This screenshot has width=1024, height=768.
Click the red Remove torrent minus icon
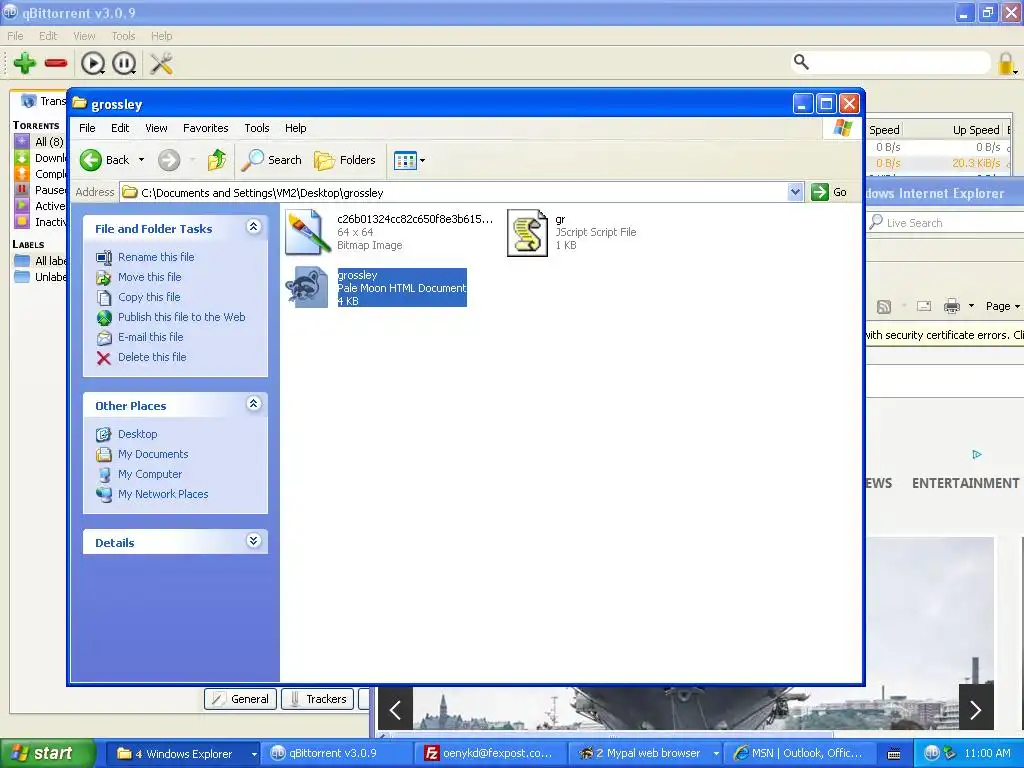pyautogui.click(x=56, y=63)
